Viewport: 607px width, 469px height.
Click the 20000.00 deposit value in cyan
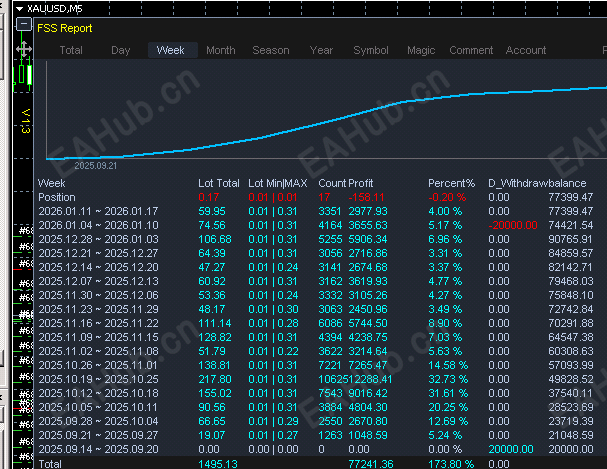pos(511,449)
